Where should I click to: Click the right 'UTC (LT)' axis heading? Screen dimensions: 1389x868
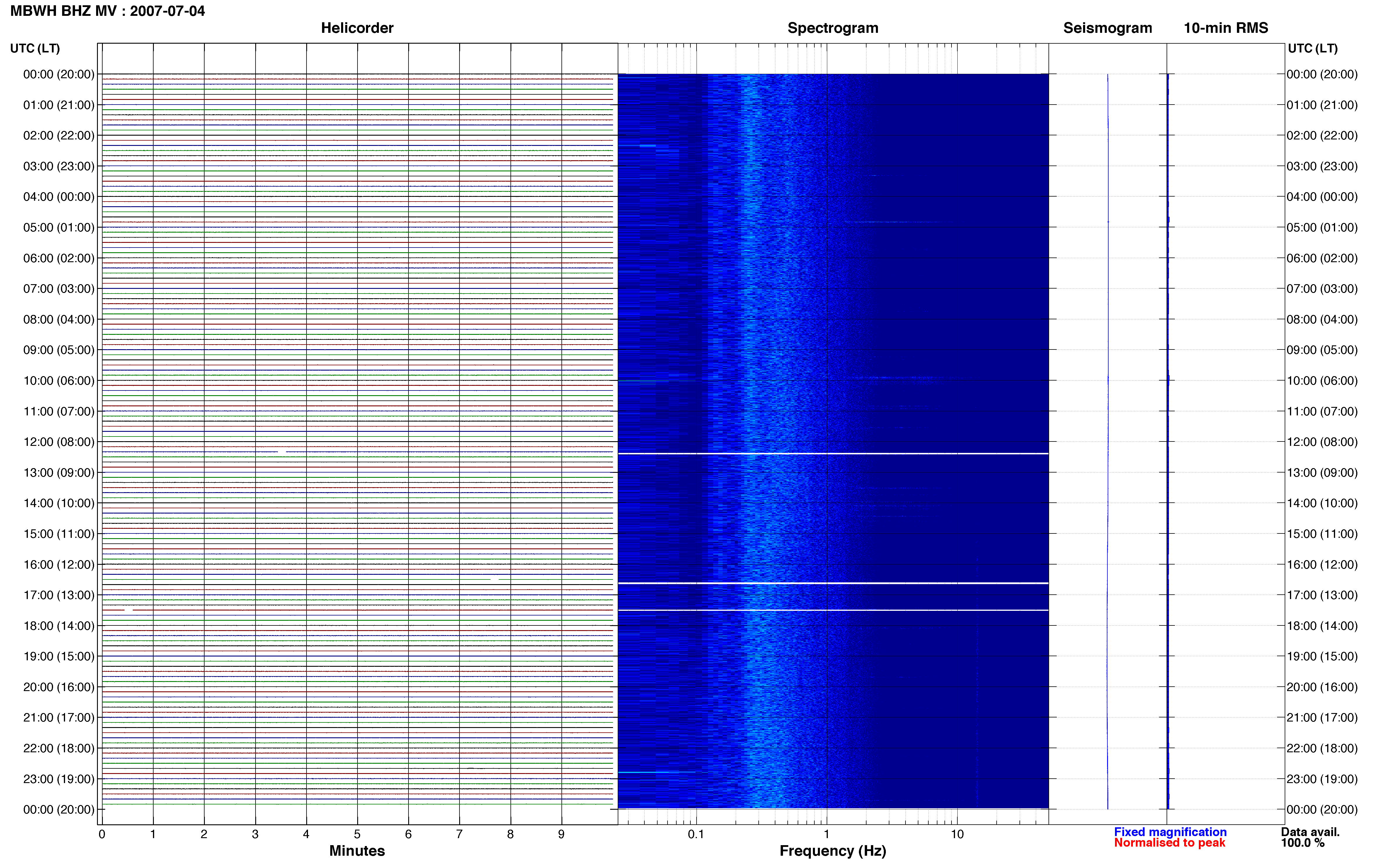(1312, 48)
